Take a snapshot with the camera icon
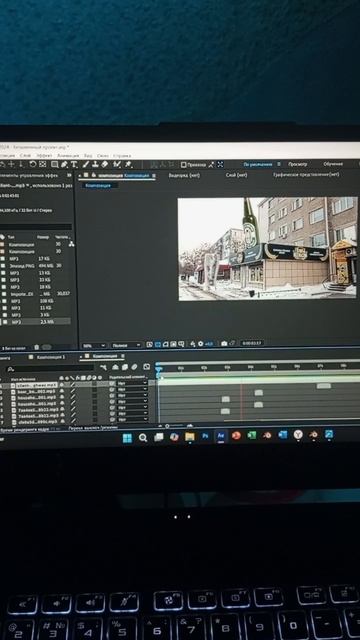This screenshot has height=640, width=360. pos(224,344)
